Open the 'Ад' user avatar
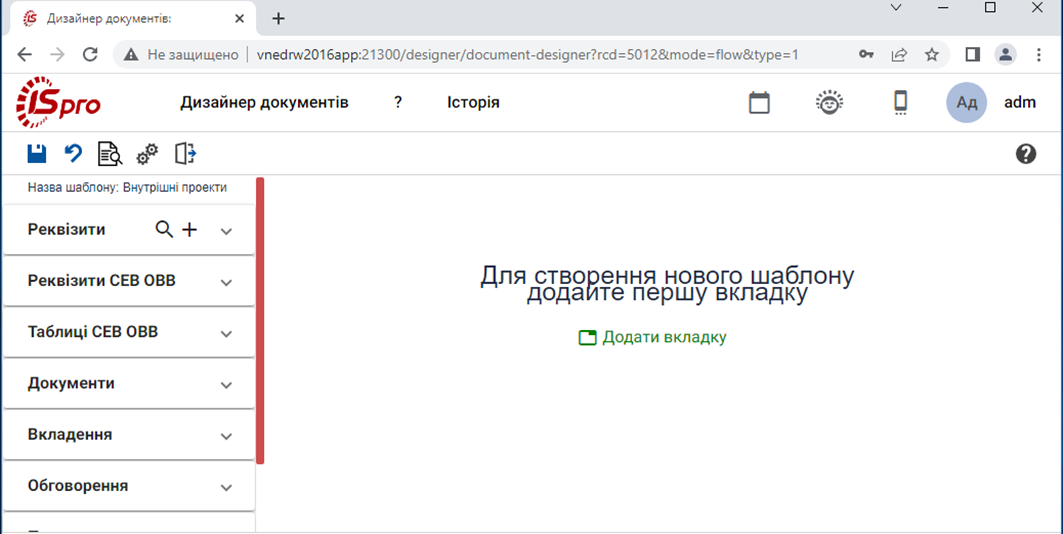 [x=966, y=102]
